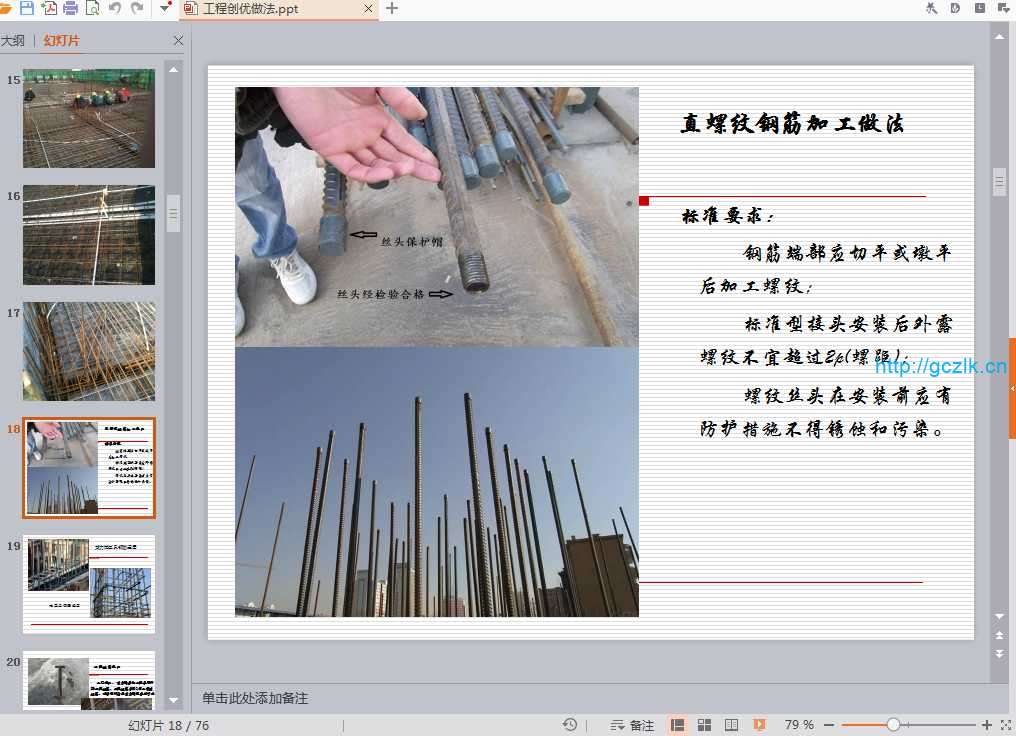Expand the right-side task pane handle
Image resolution: width=1016 pixels, height=736 pixels.
point(1012,388)
